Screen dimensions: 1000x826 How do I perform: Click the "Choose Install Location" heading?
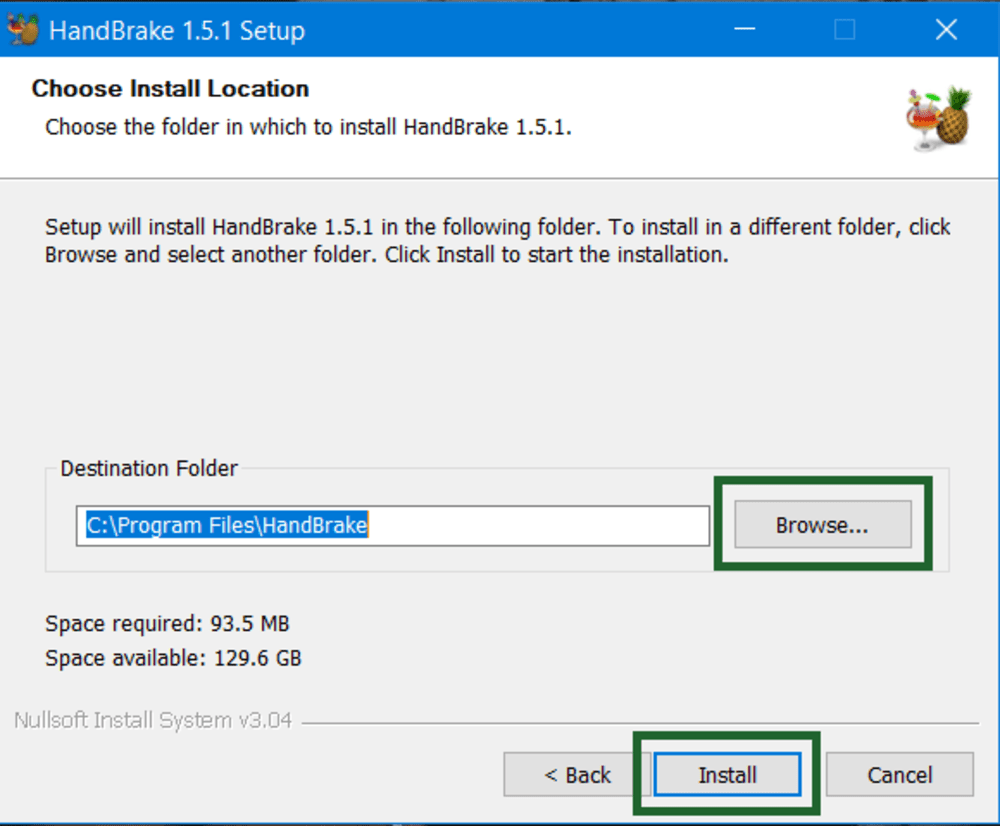tap(170, 89)
